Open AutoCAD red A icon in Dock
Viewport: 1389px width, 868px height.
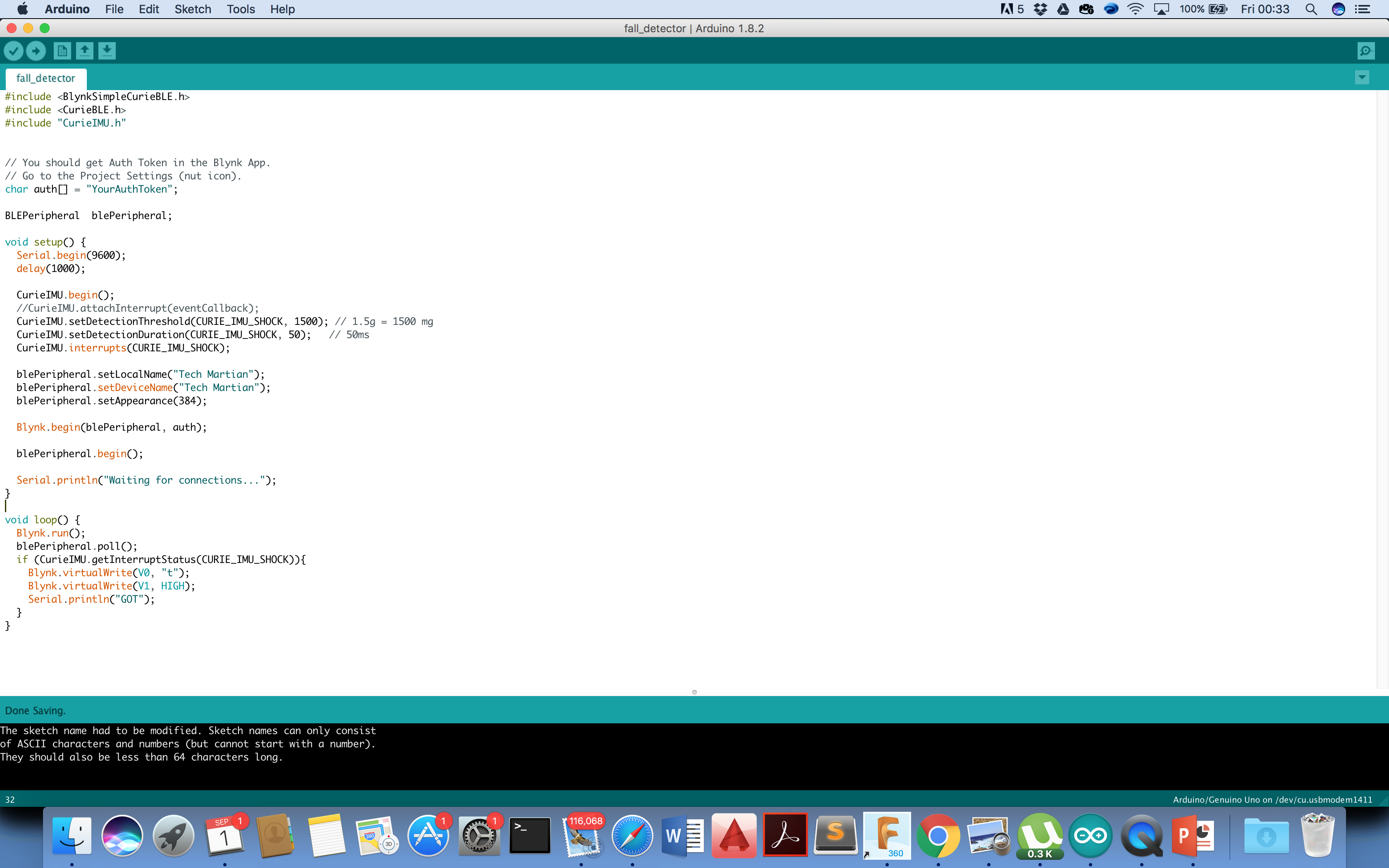[x=734, y=836]
